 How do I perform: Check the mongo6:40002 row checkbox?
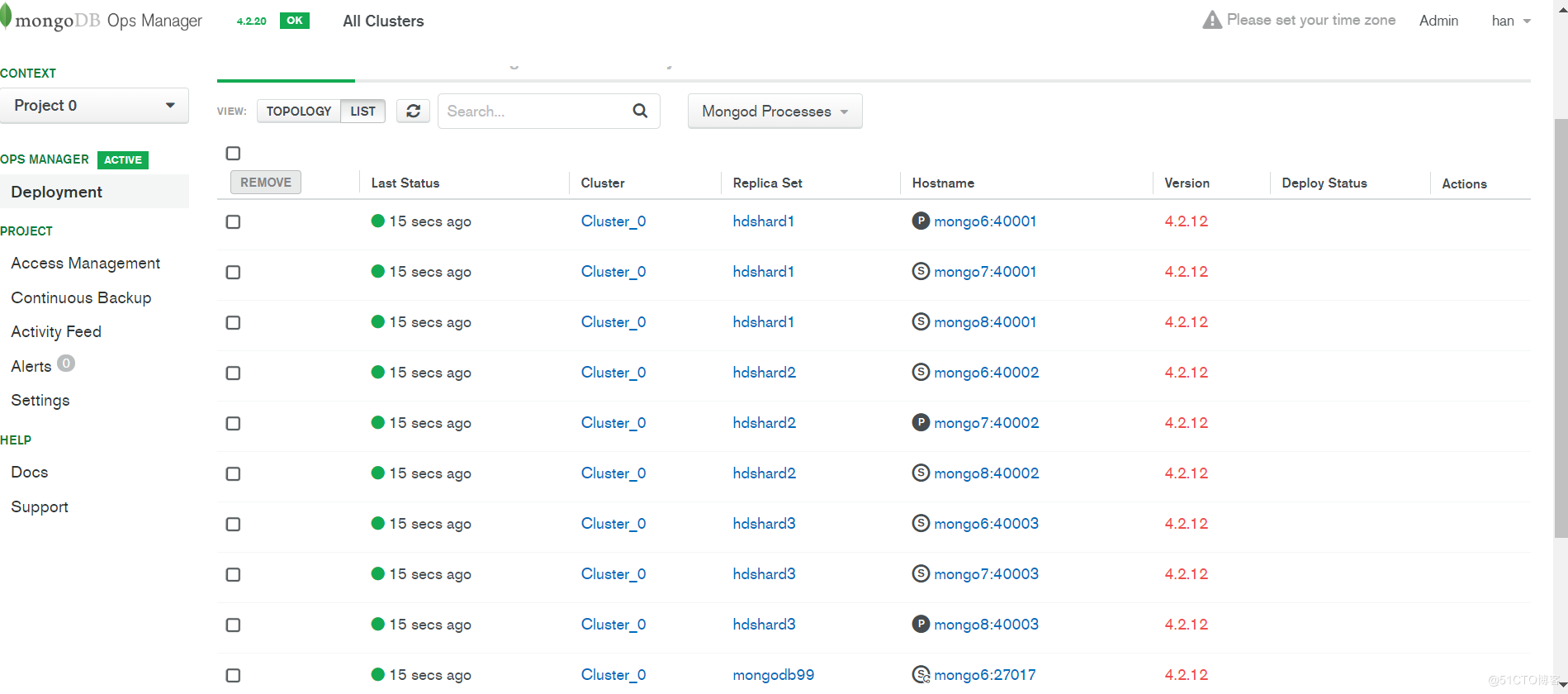click(233, 373)
